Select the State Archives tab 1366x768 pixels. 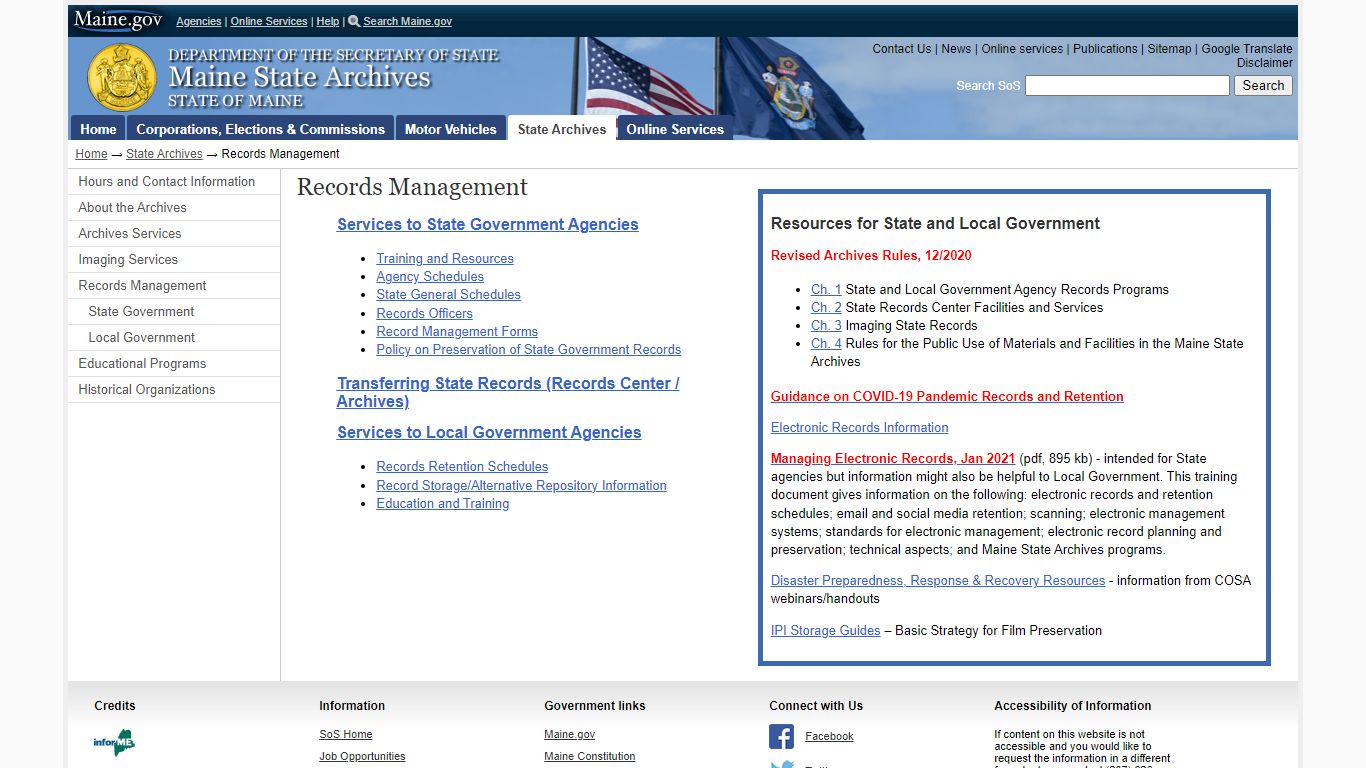coord(562,129)
